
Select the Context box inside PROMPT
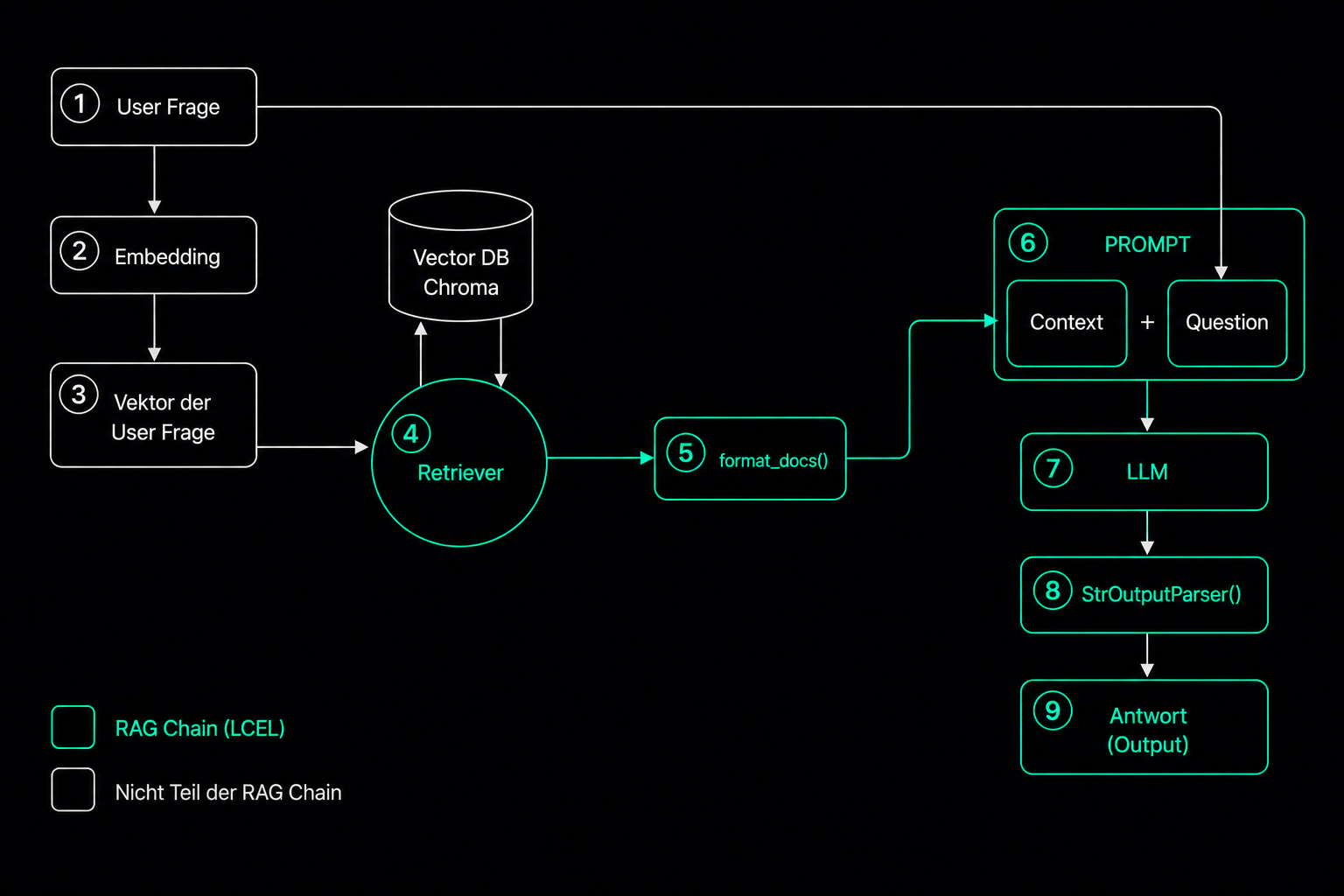click(1067, 323)
